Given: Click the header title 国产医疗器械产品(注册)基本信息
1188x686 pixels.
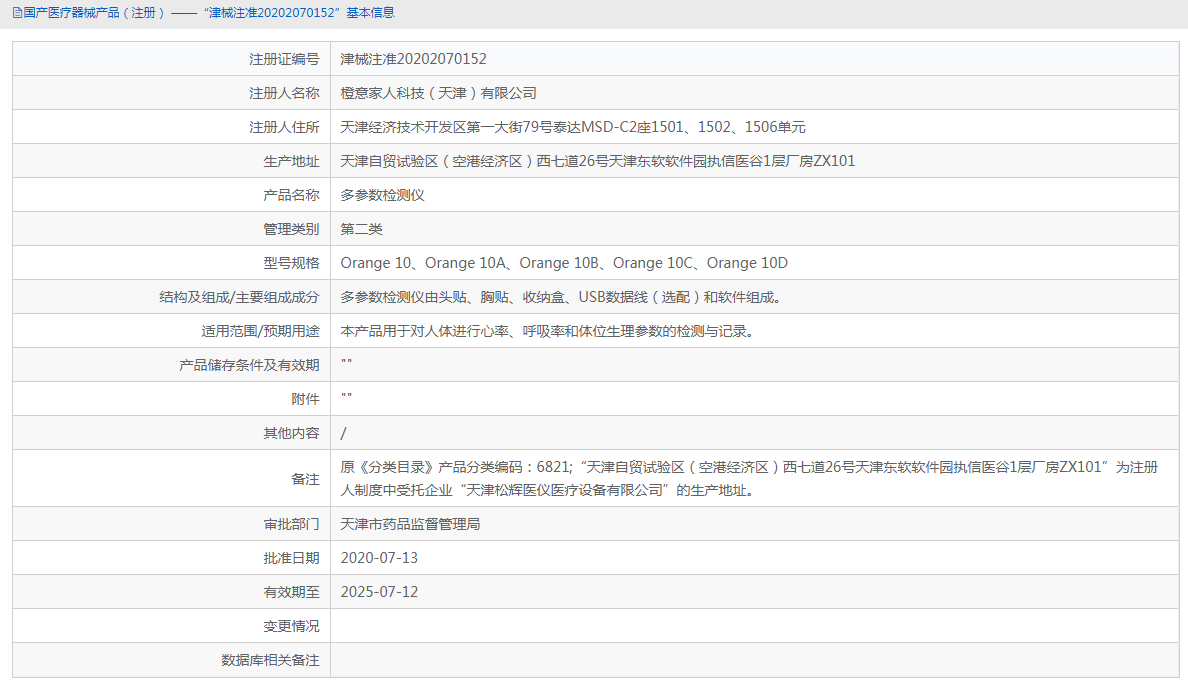Looking at the screenshot, I should [208, 13].
